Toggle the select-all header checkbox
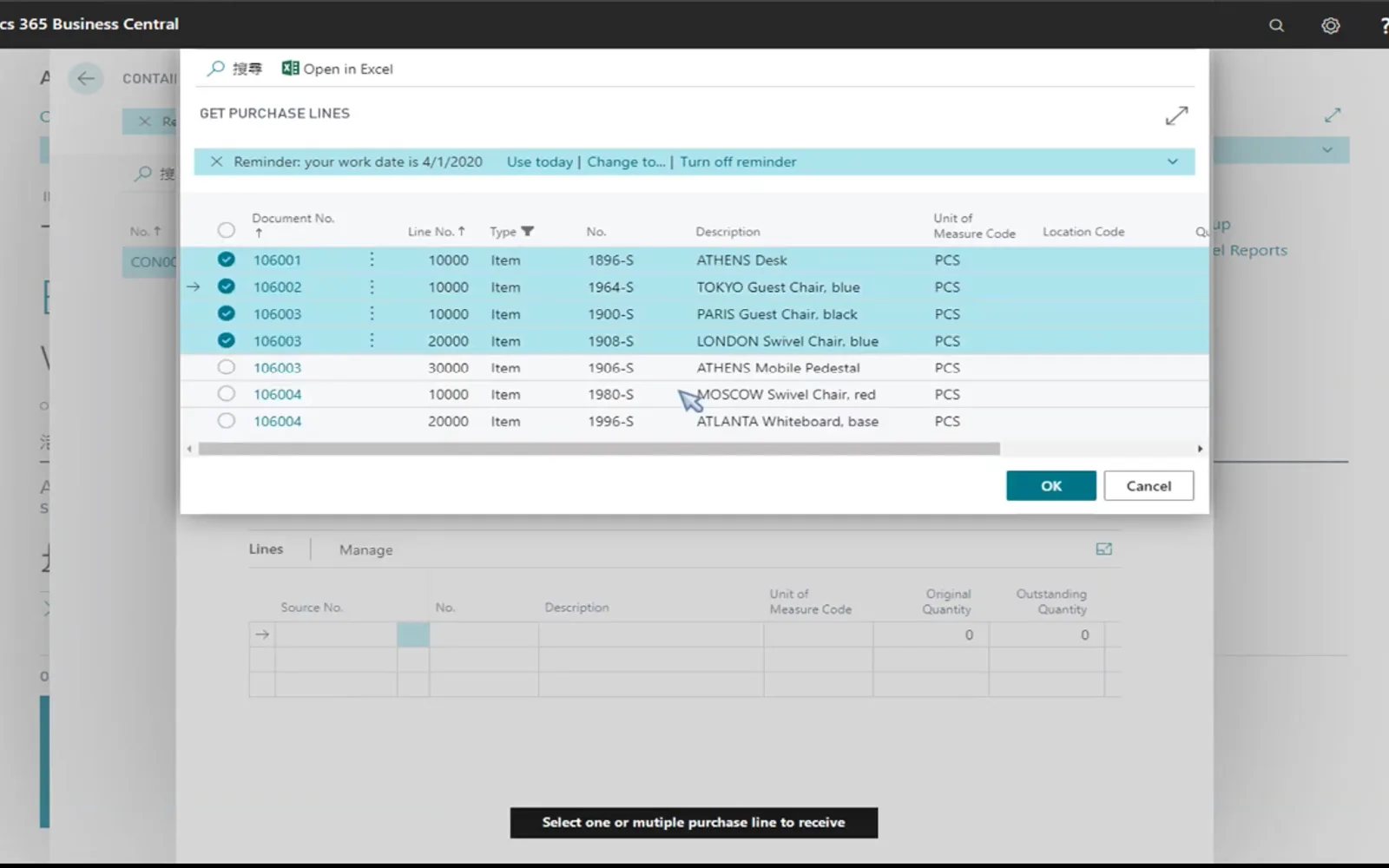 (226, 230)
